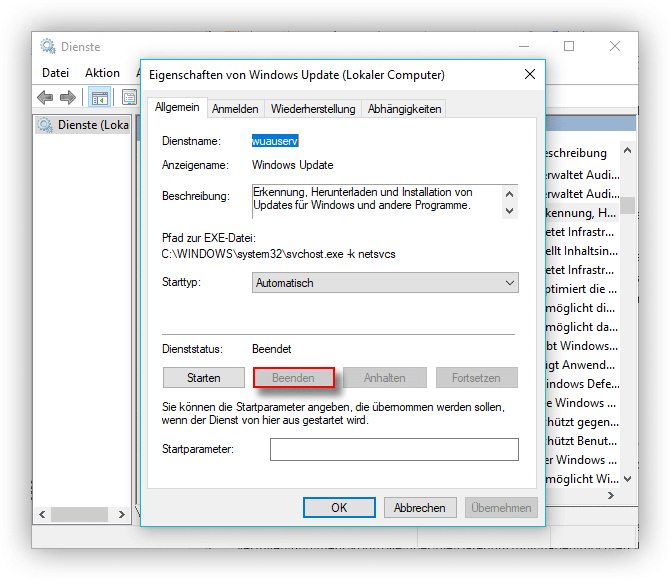Click the forward arrow in Dienste toolbar
670x580 pixels.
click(x=68, y=97)
